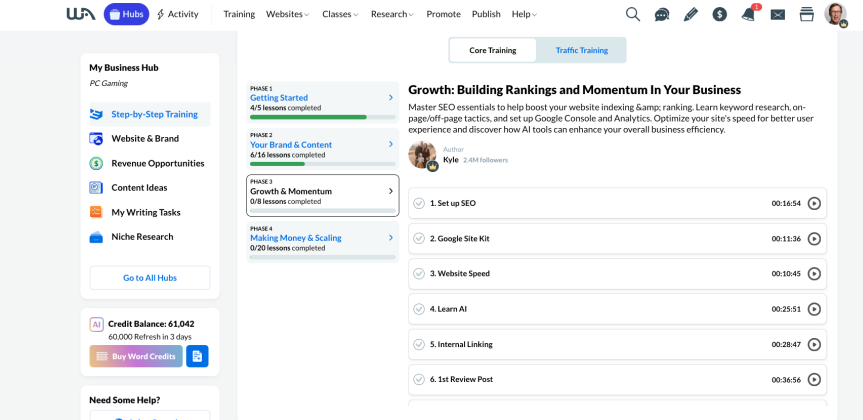
Task: Click the Getting Started phase chevron
Action: 391,97
